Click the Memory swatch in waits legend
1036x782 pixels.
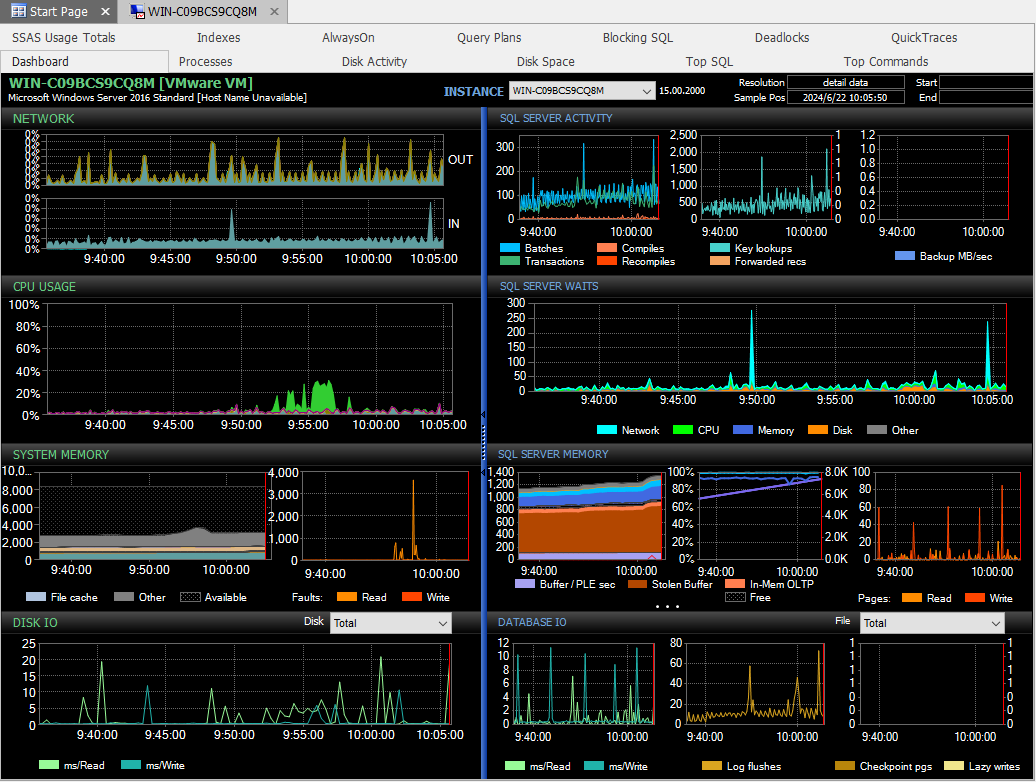743,430
